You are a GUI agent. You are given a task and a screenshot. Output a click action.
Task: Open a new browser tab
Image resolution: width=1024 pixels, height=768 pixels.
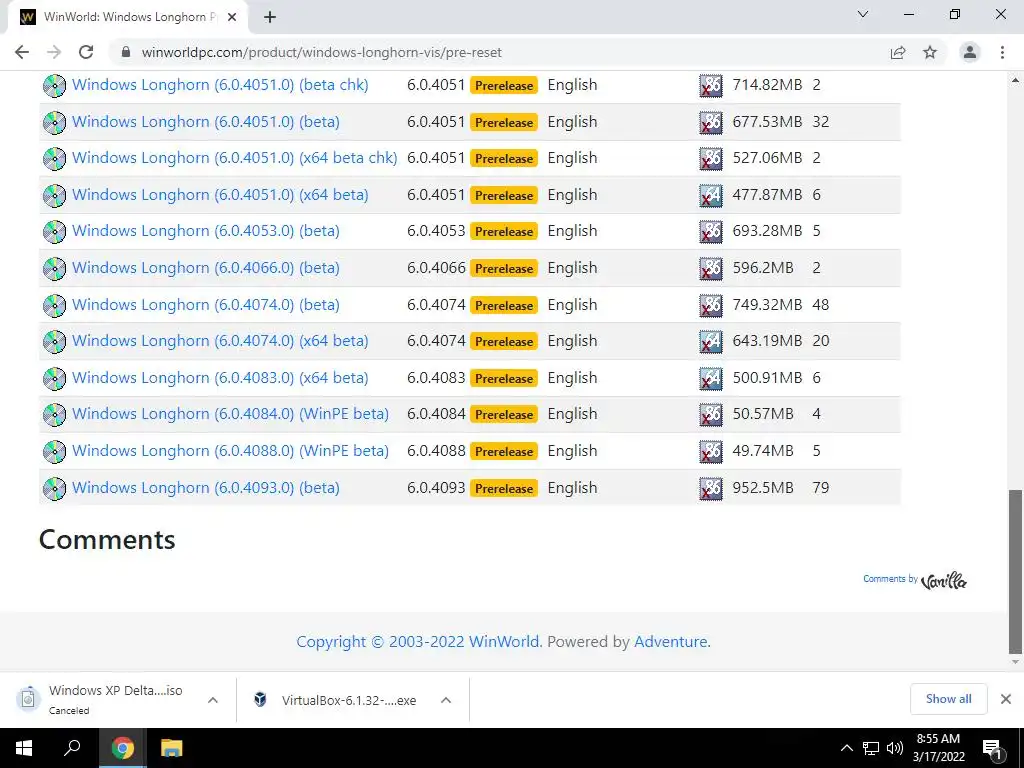270,17
